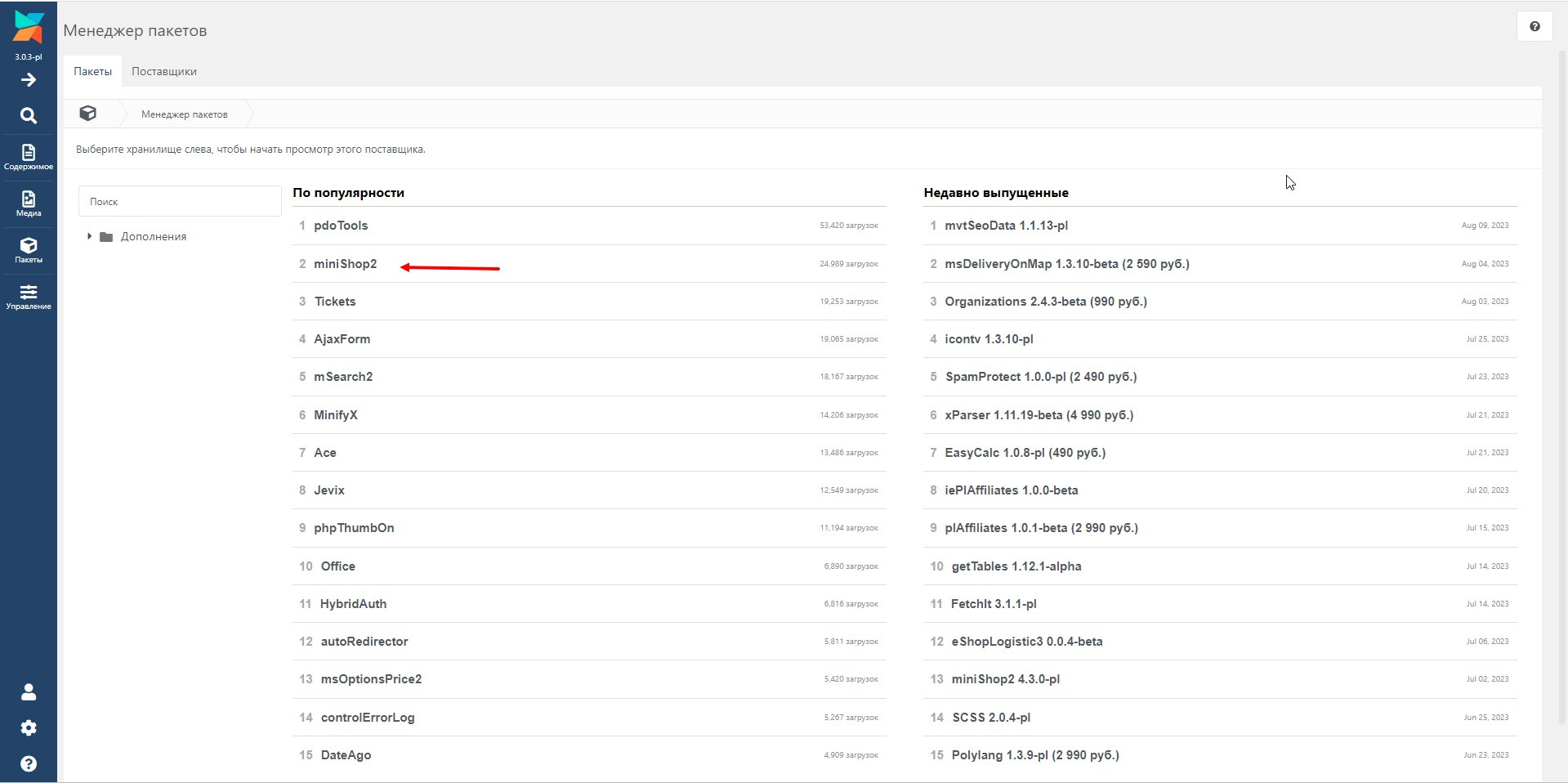
Task: Click the 53,420 загрузок download count
Action: point(849,226)
